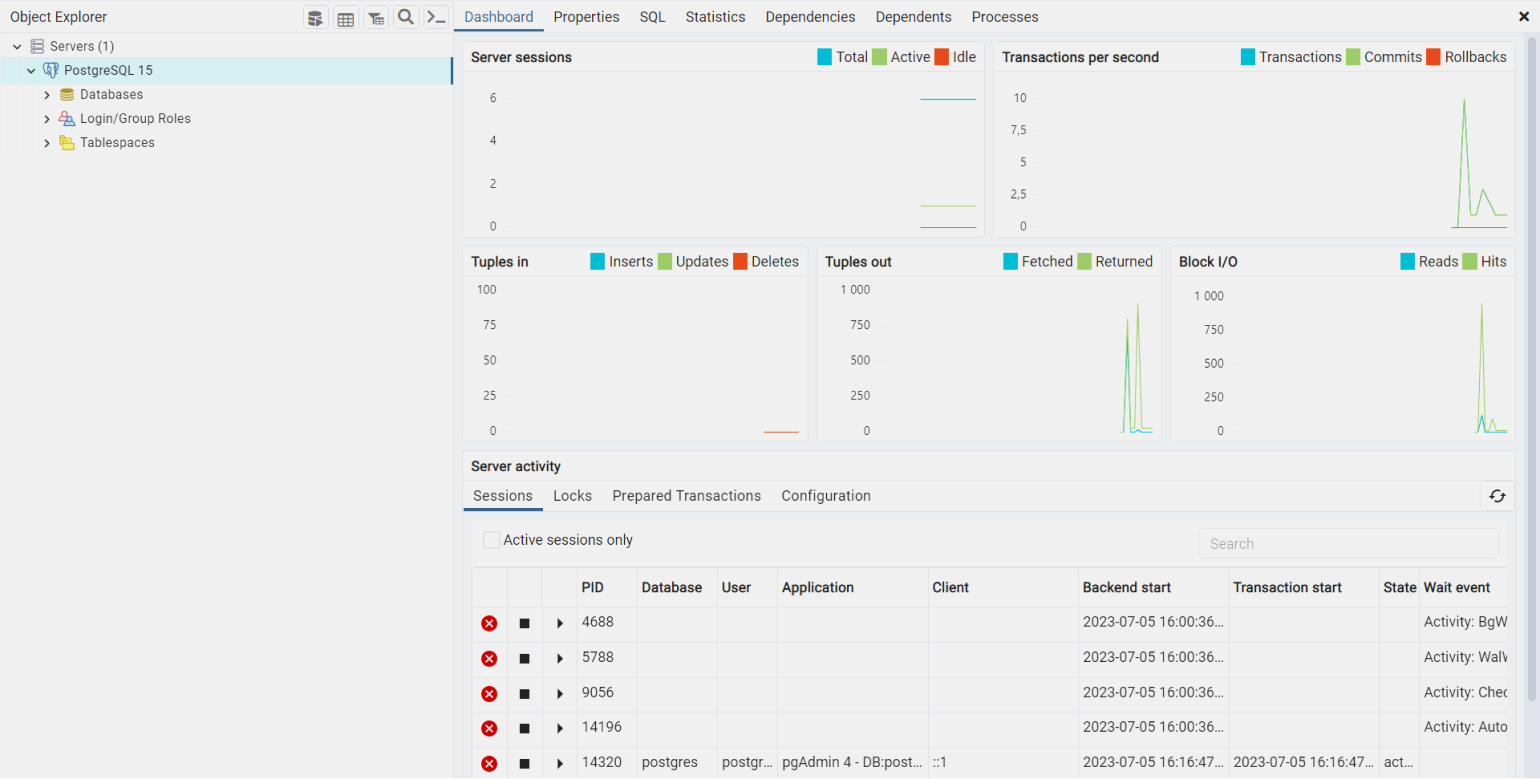Expand the Databases node
Viewport: 1540px width, 779px height.
point(47,95)
